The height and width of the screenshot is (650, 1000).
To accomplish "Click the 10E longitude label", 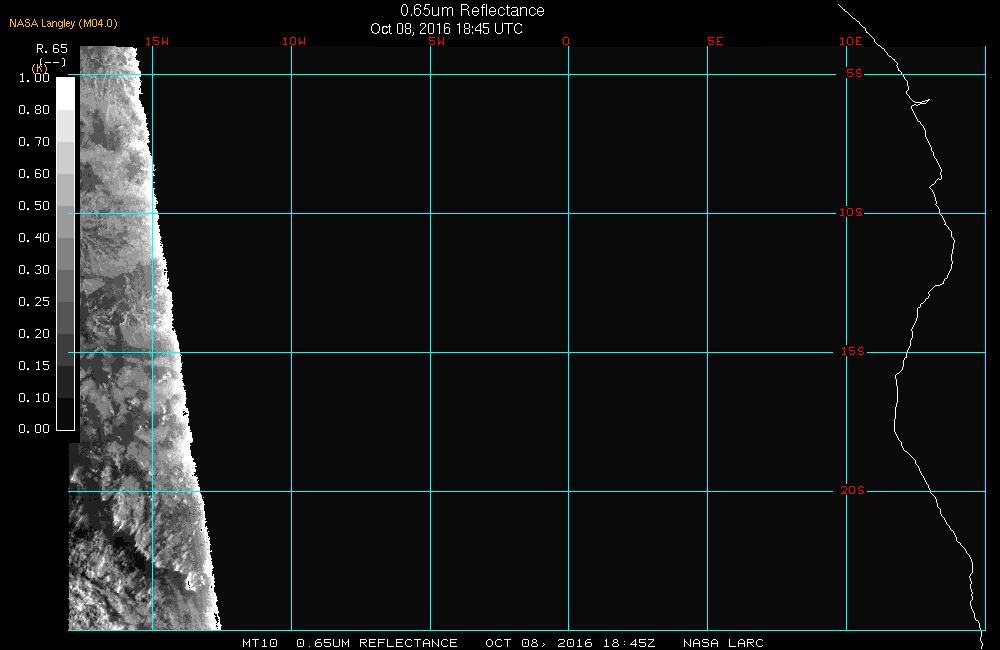I will [850, 41].
